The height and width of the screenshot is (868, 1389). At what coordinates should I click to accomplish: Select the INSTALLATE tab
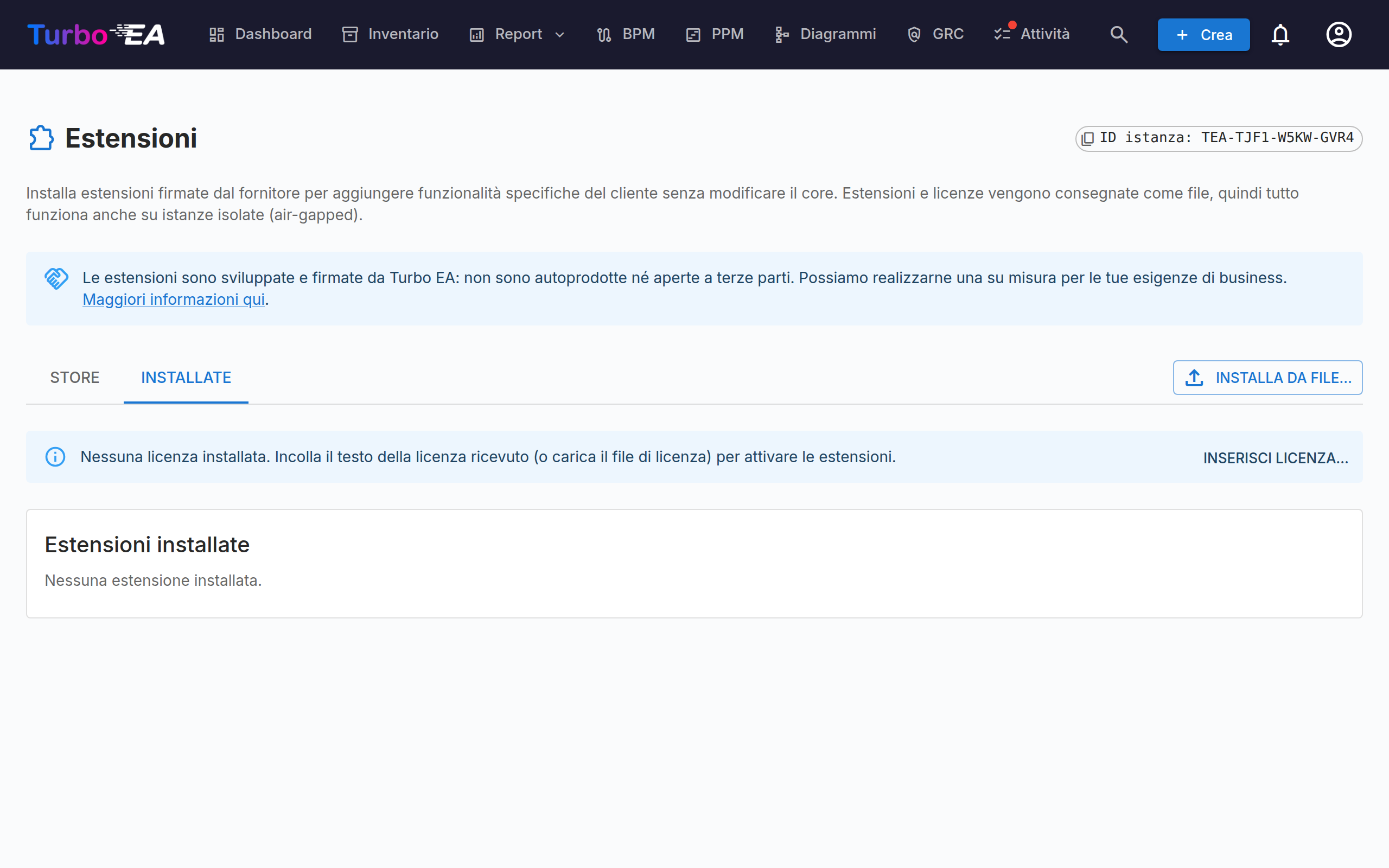pos(186,377)
